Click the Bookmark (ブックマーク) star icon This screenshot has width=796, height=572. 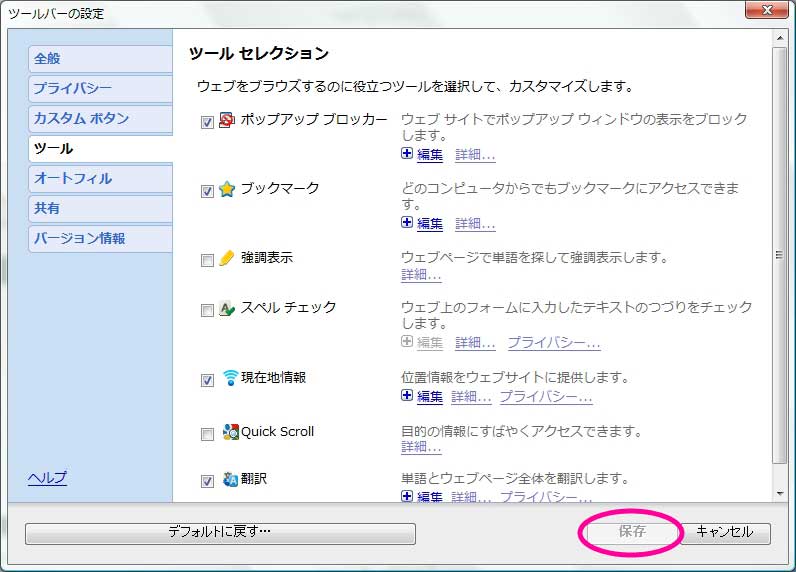click(x=227, y=190)
